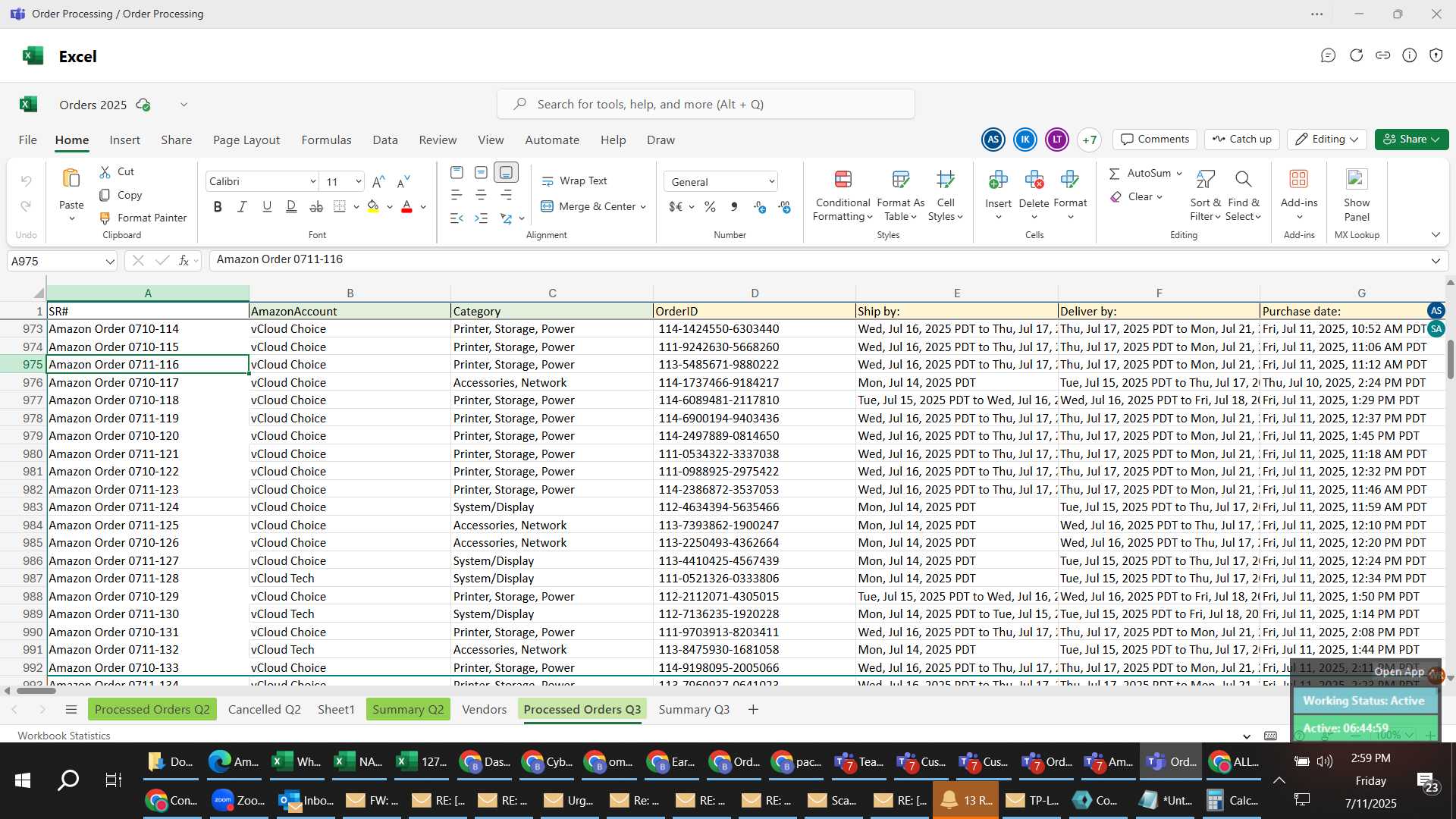The height and width of the screenshot is (819, 1456).
Task: Open Windows Start menu
Action: click(23, 780)
